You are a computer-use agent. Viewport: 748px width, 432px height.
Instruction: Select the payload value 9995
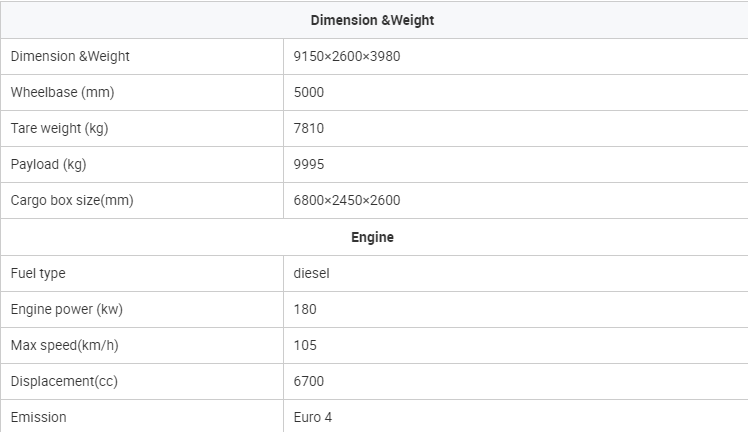point(309,164)
